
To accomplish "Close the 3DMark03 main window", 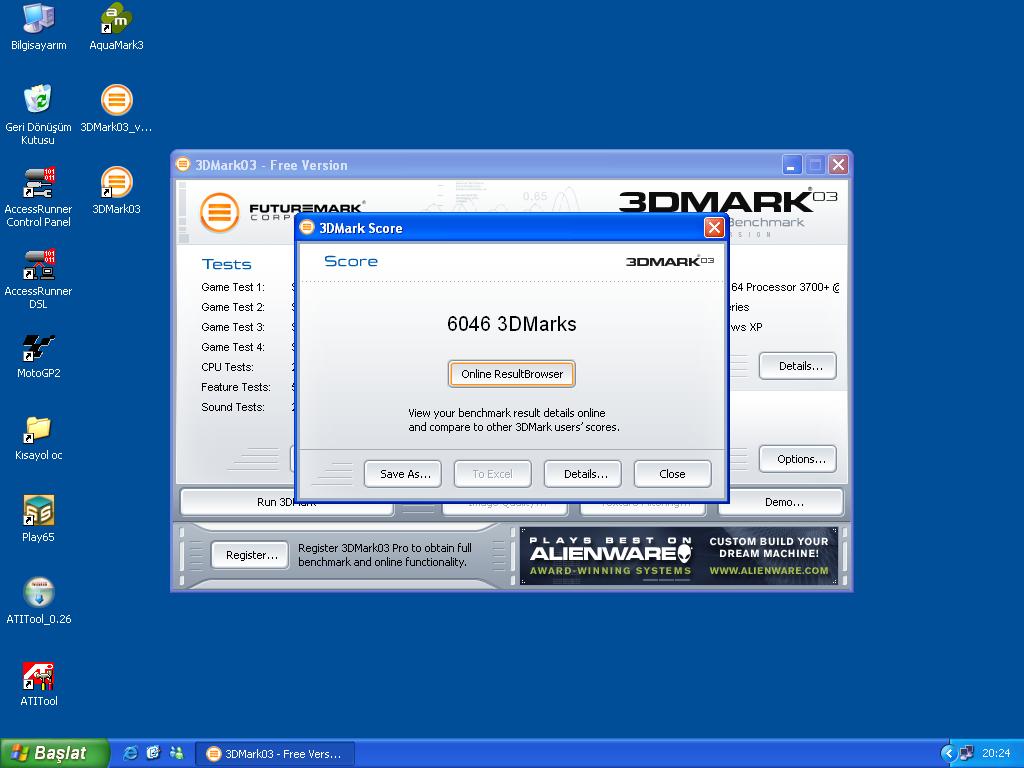I will coord(839,165).
